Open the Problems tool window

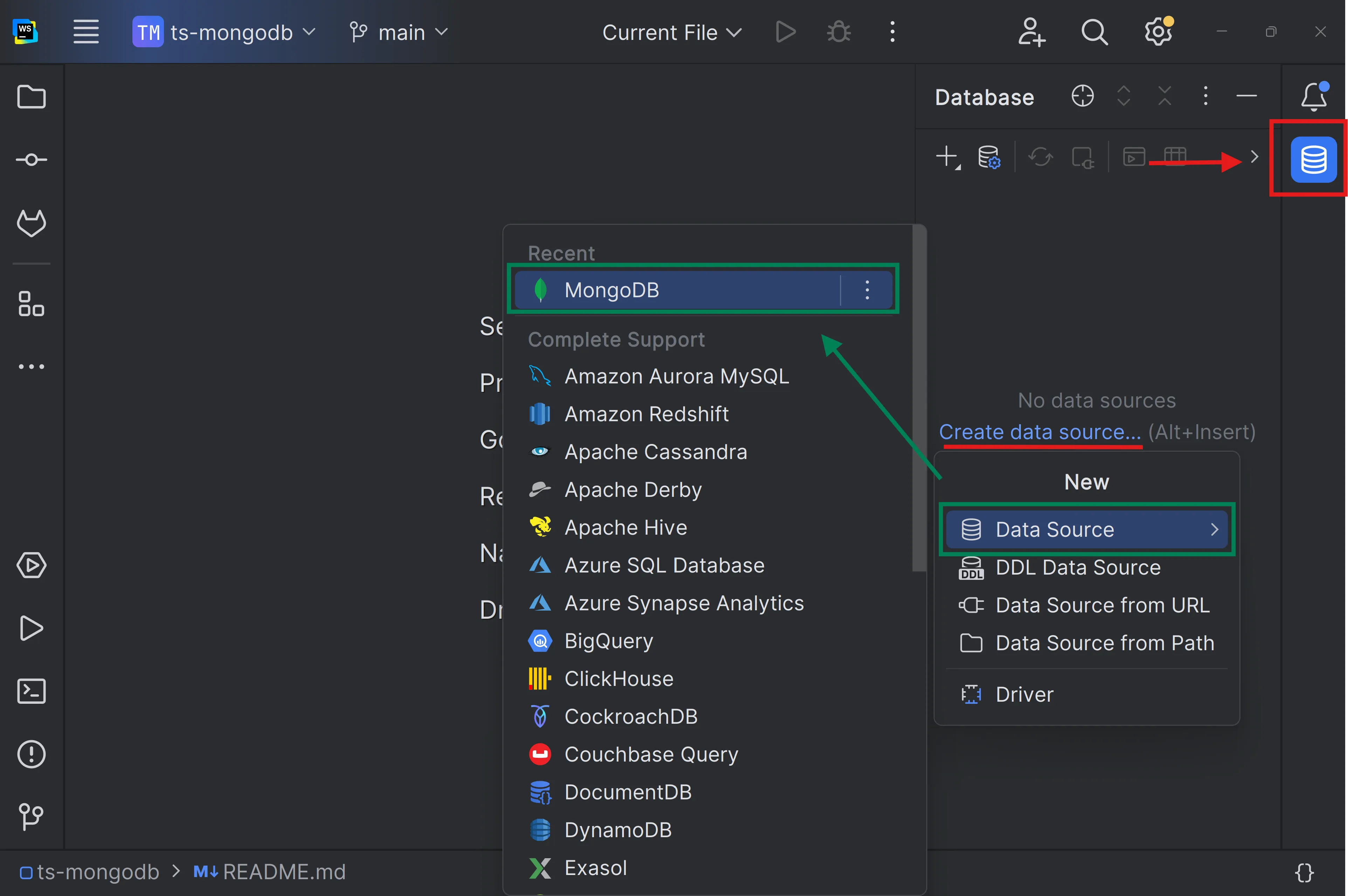pyautogui.click(x=31, y=754)
